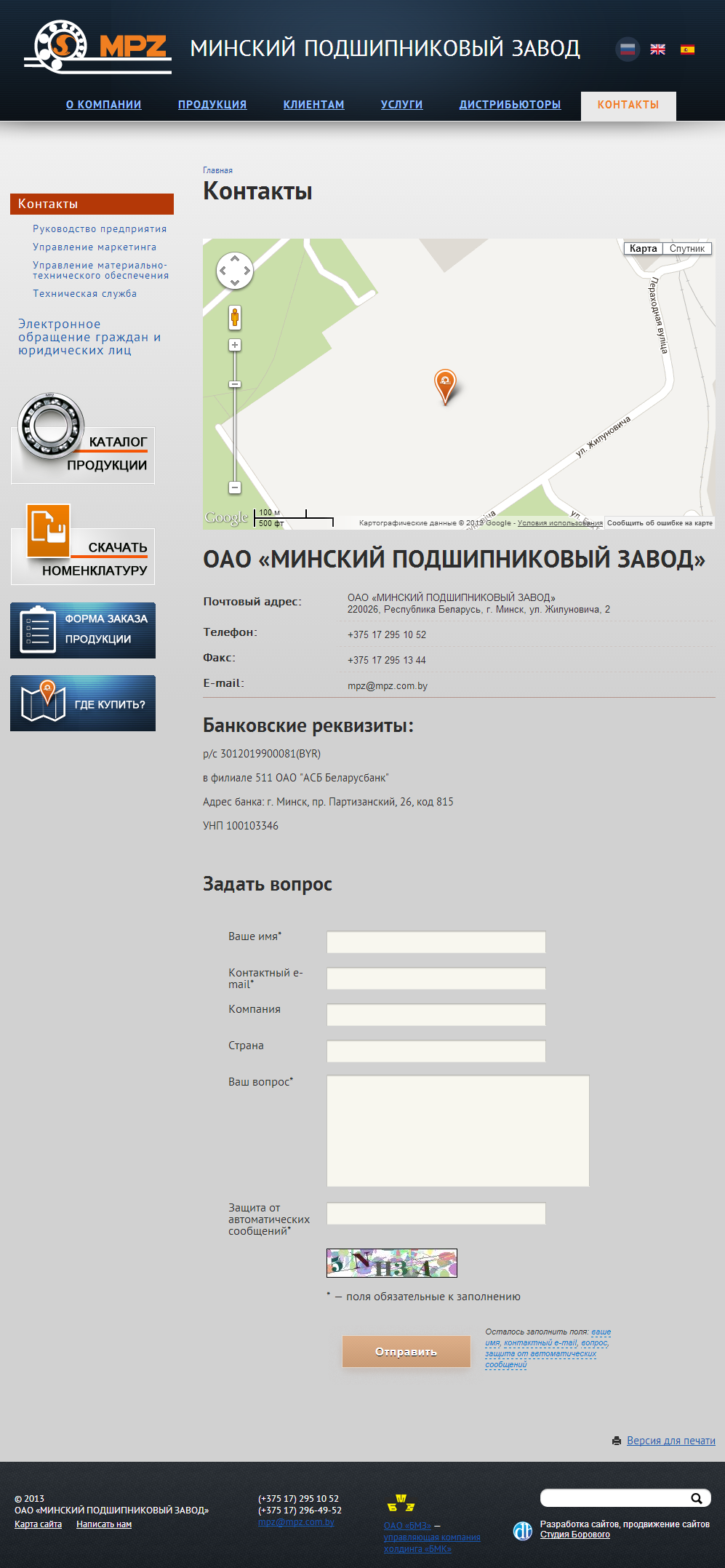The image size is (725, 1568).
Task: Open the Где купить? banner
Action: pos(83,703)
